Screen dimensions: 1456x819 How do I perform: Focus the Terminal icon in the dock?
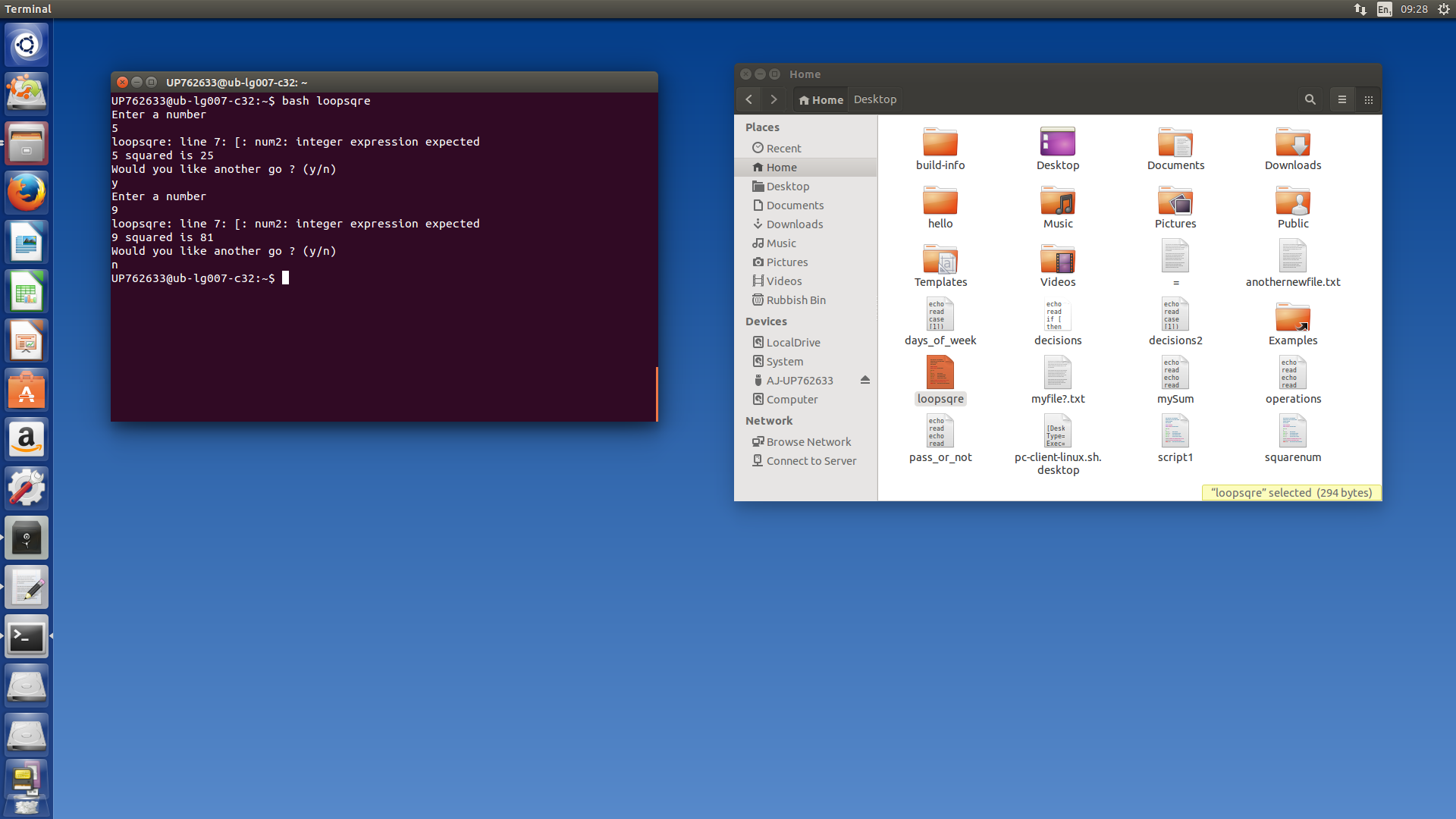[27, 636]
